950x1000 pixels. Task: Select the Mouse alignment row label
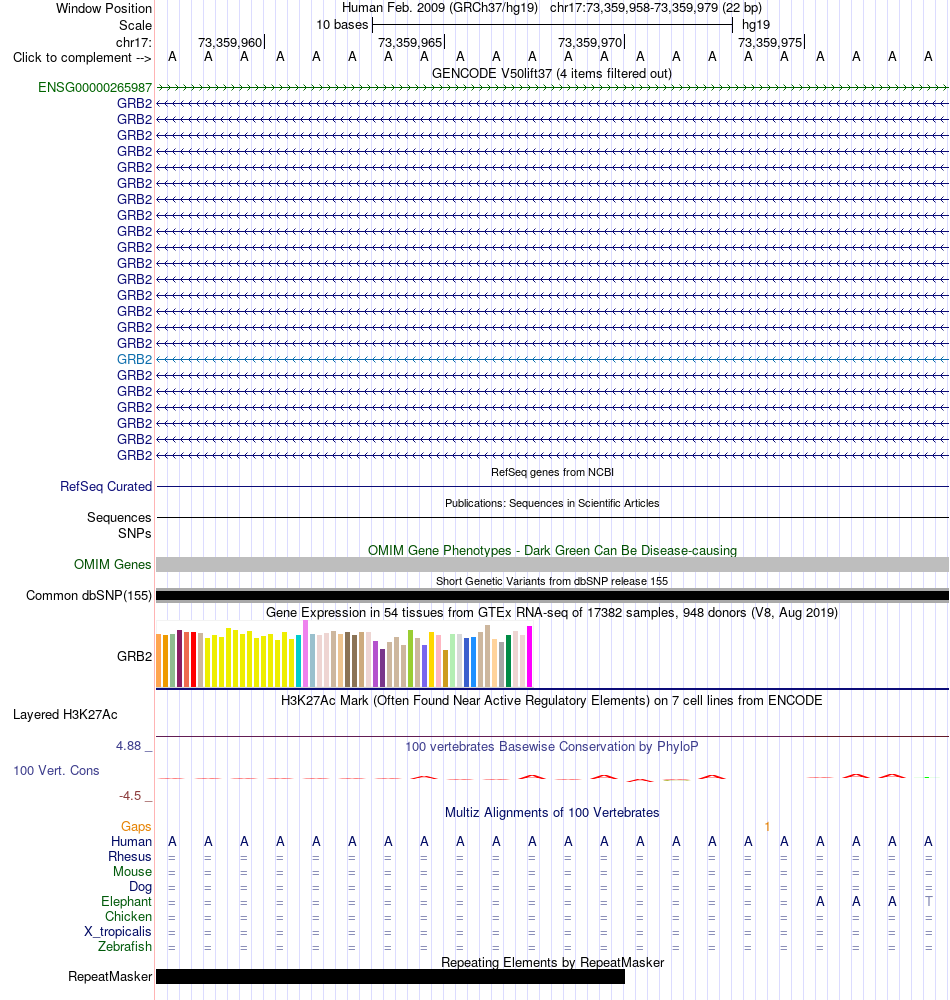pyautogui.click(x=133, y=871)
